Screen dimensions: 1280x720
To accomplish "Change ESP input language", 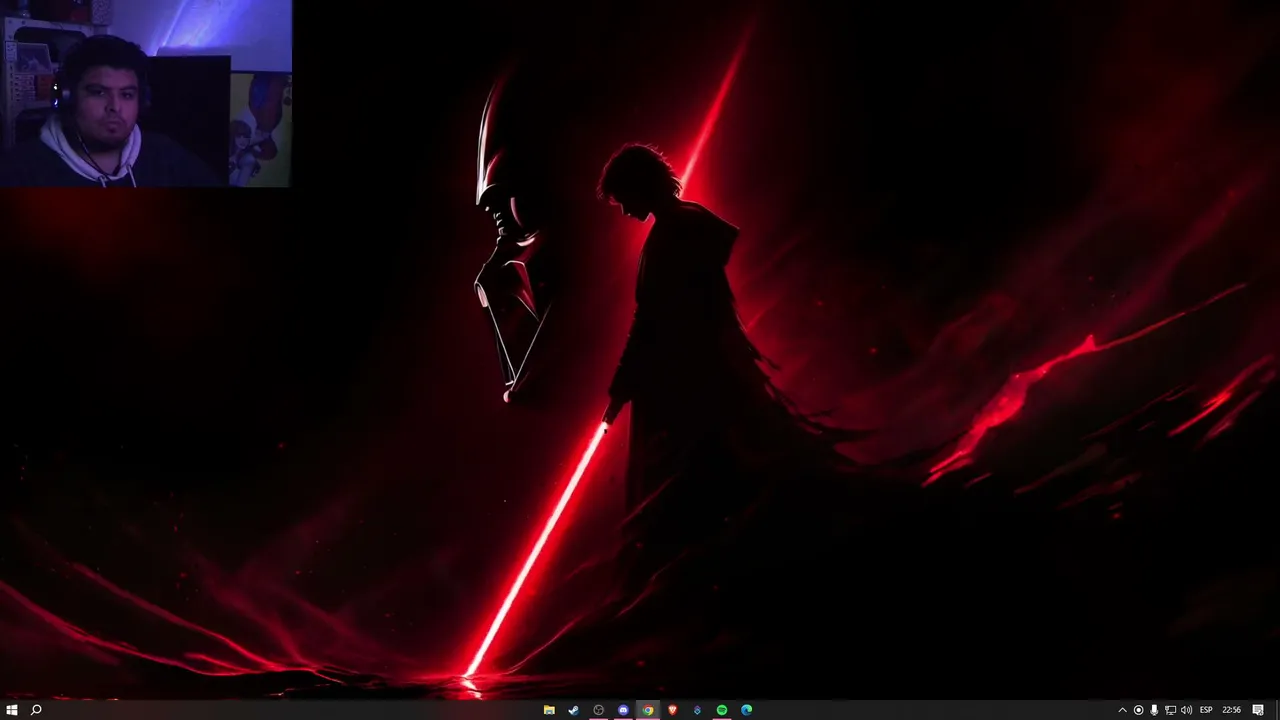I will pos(1206,710).
